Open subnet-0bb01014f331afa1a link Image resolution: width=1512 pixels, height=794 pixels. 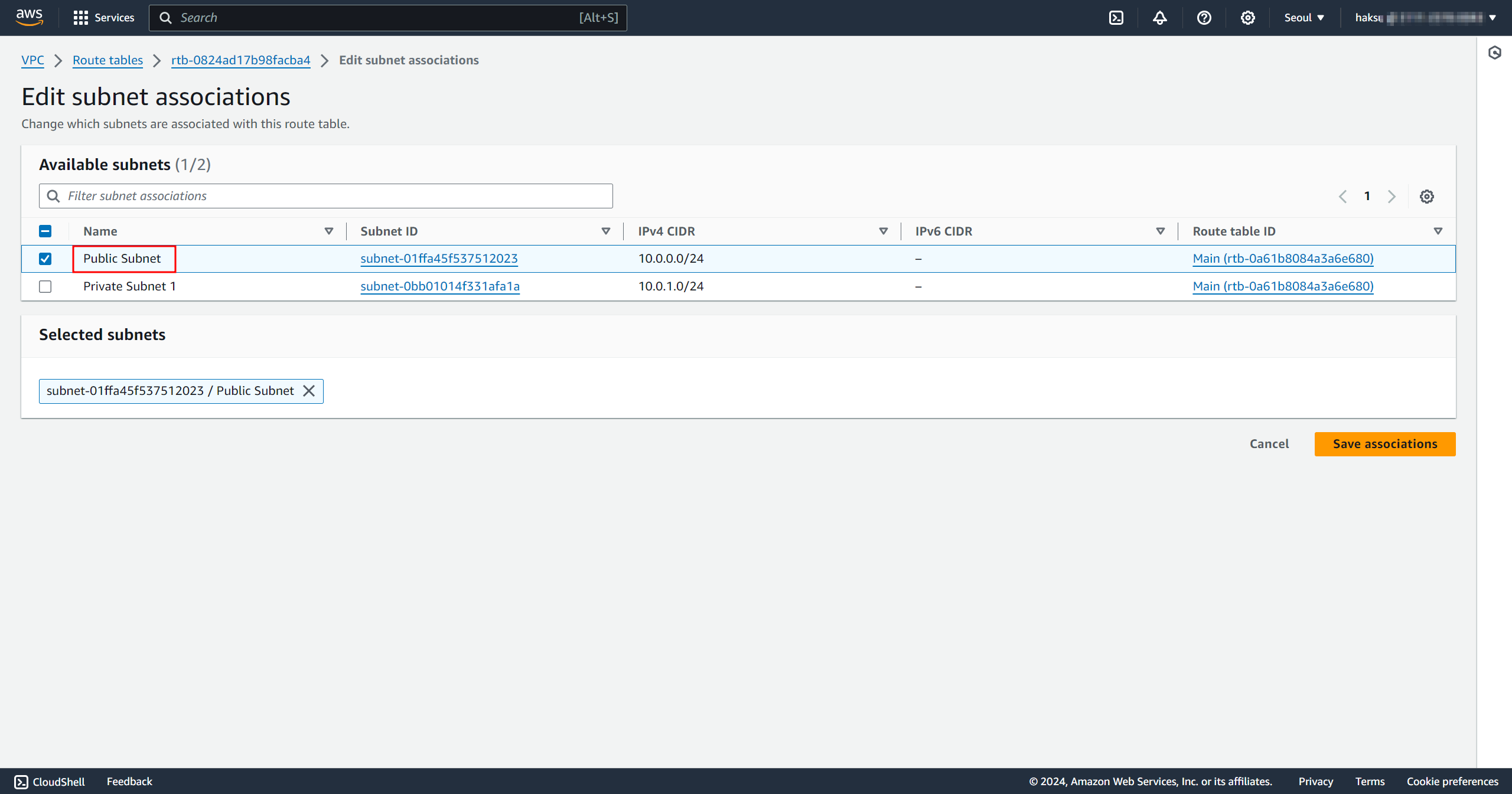coord(440,286)
